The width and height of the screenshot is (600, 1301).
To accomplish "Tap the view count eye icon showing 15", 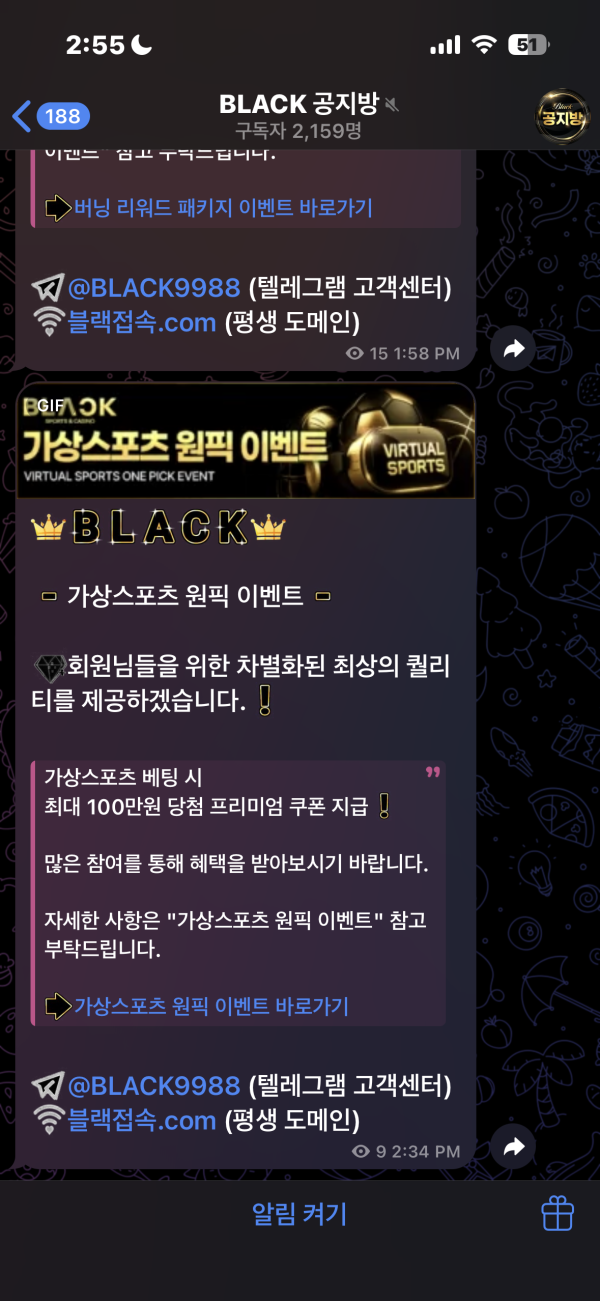I will [354, 353].
